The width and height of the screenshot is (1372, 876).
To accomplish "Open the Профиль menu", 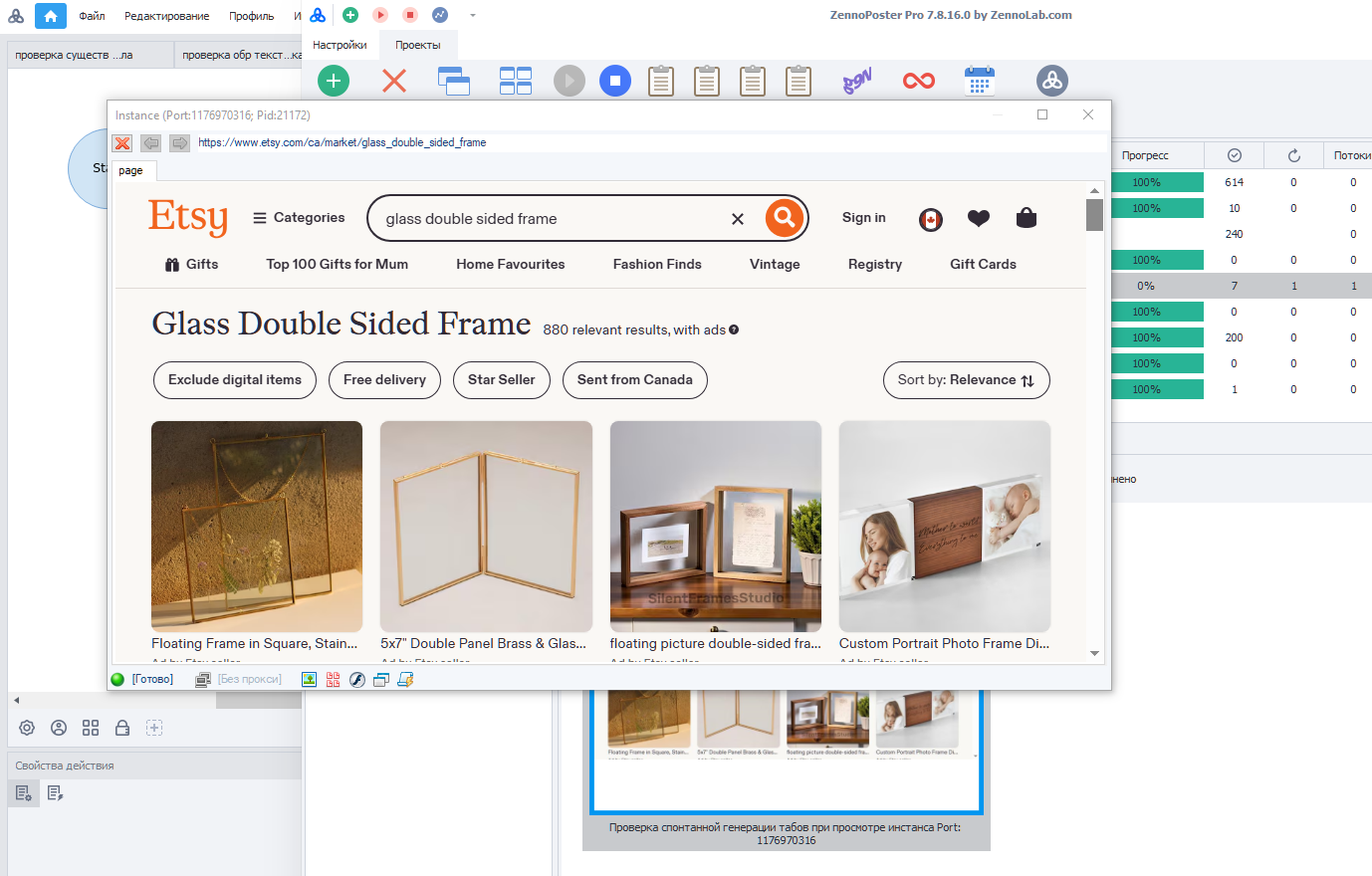I will 252,16.
